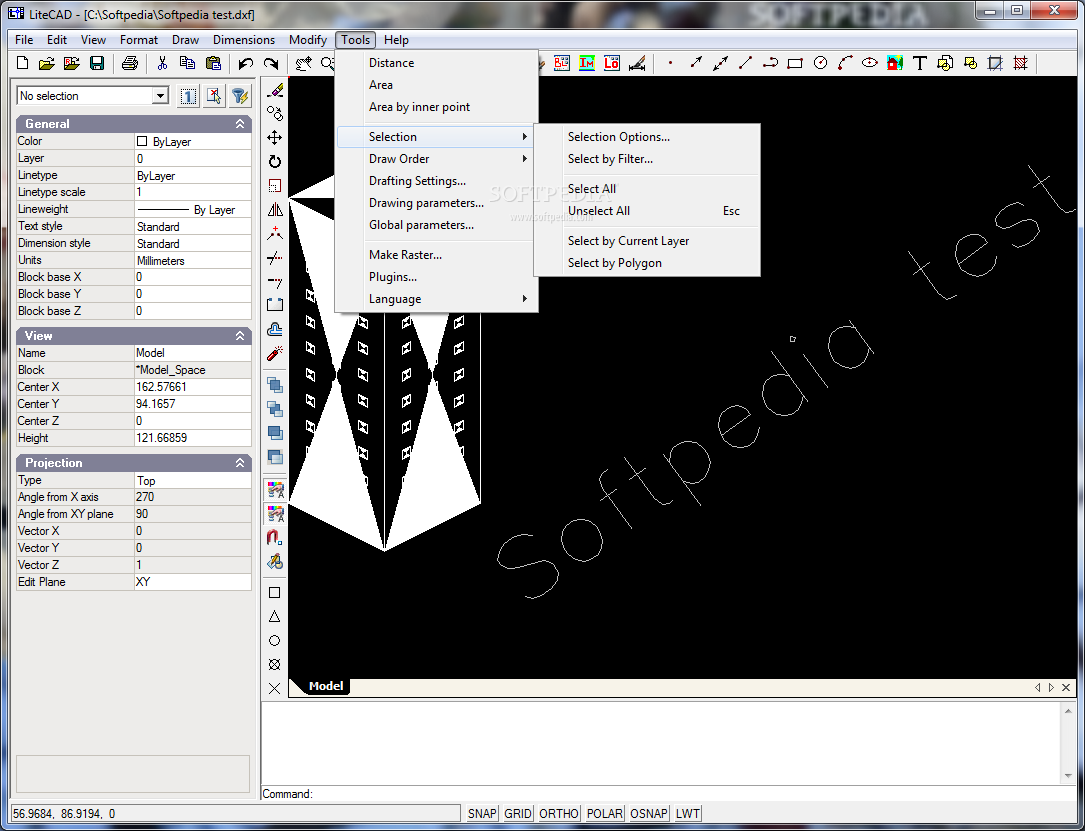This screenshot has height=831, width=1085.
Task: Select the Ellipse draw tool
Action: point(870,64)
